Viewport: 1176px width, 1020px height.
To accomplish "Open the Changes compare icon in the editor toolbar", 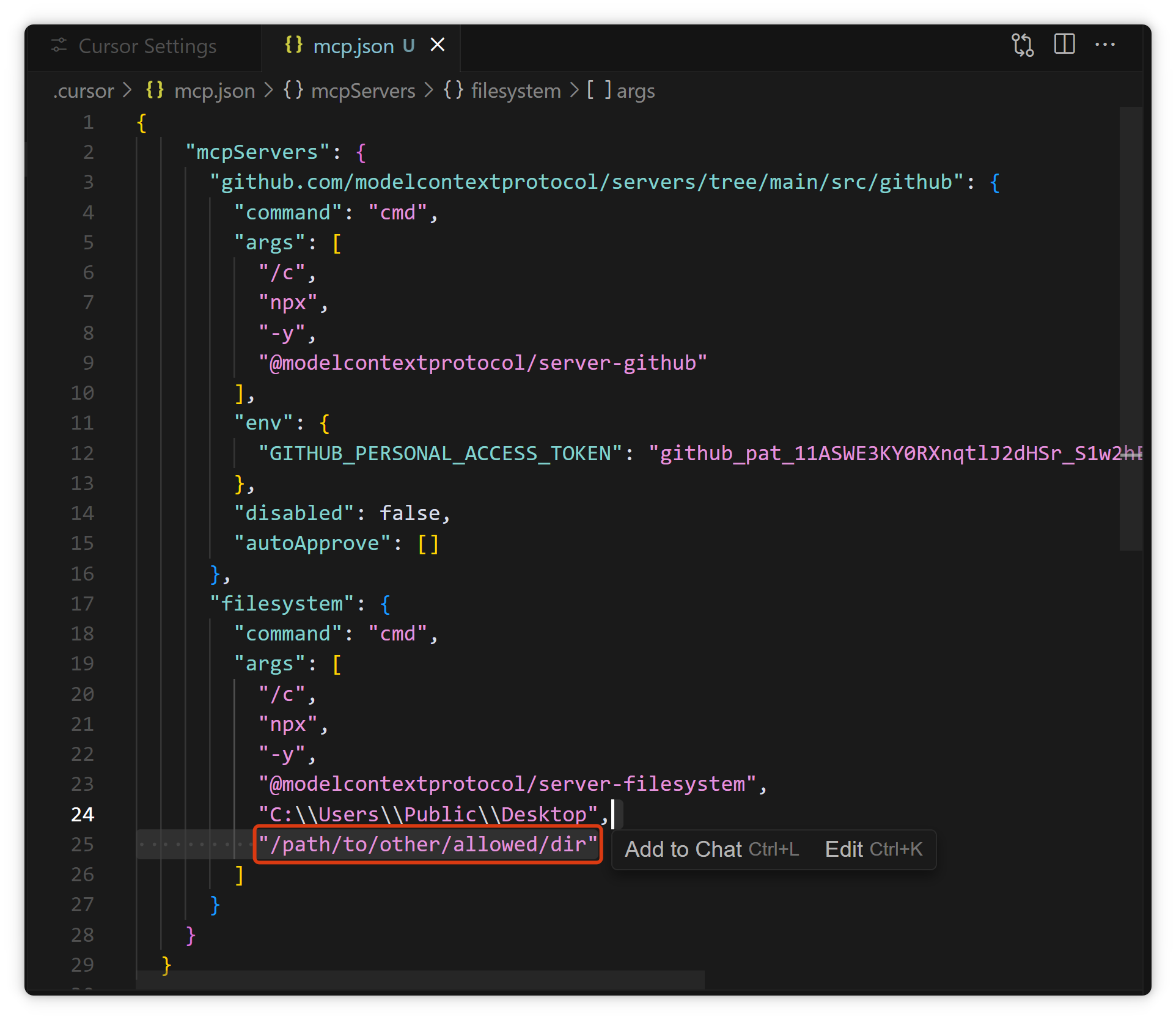I will 1022,45.
